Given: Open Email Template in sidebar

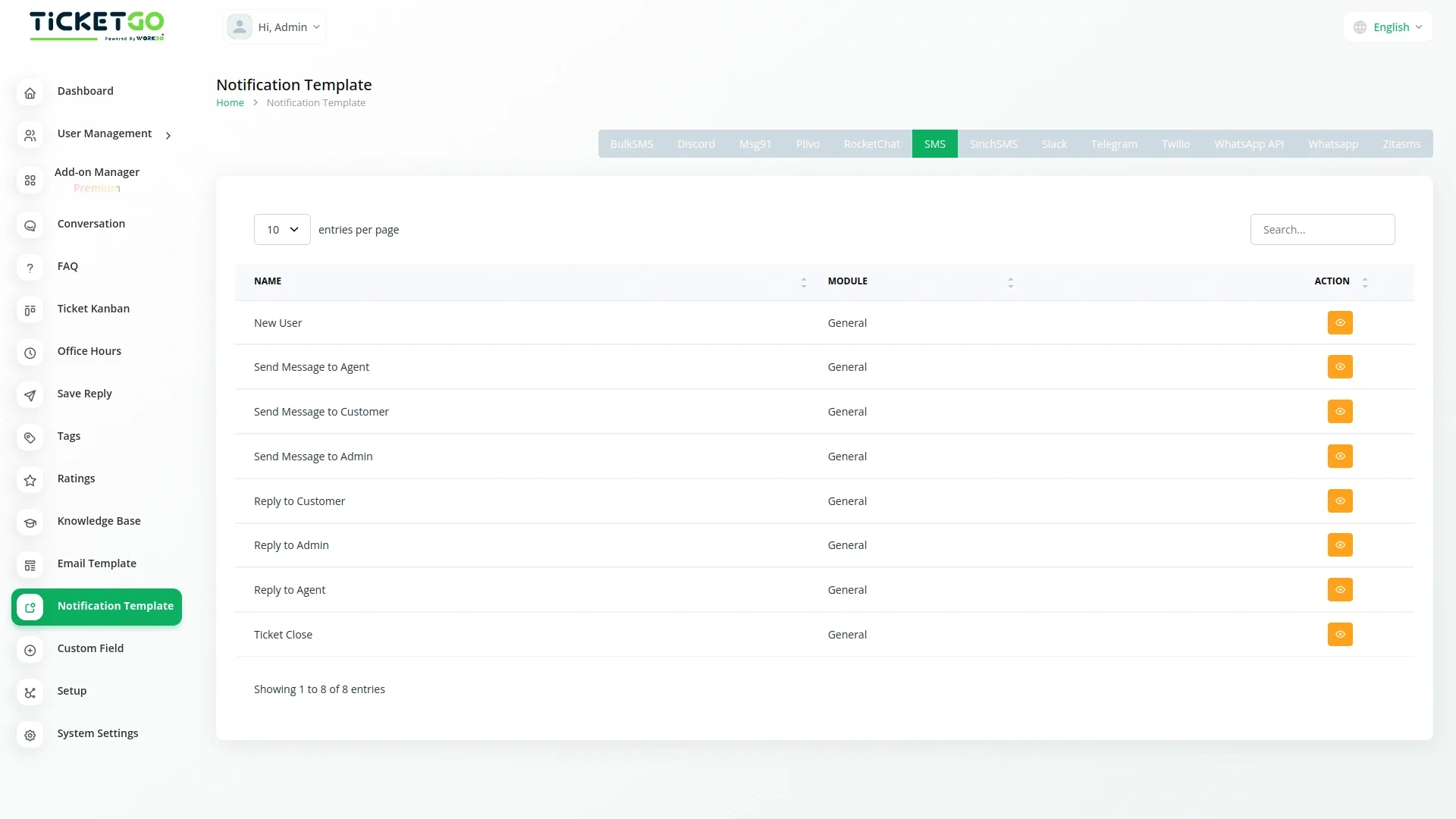Looking at the screenshot, I should 96,563.
